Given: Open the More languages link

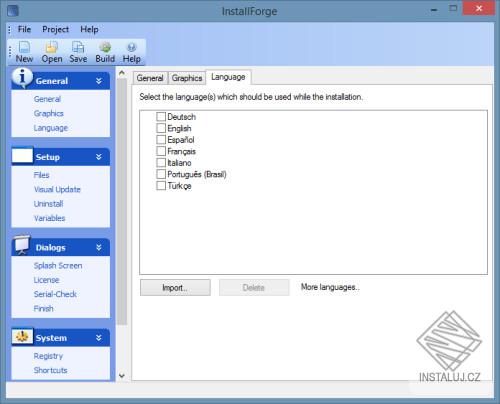Looking at the screenshot, I should (330, 287).
